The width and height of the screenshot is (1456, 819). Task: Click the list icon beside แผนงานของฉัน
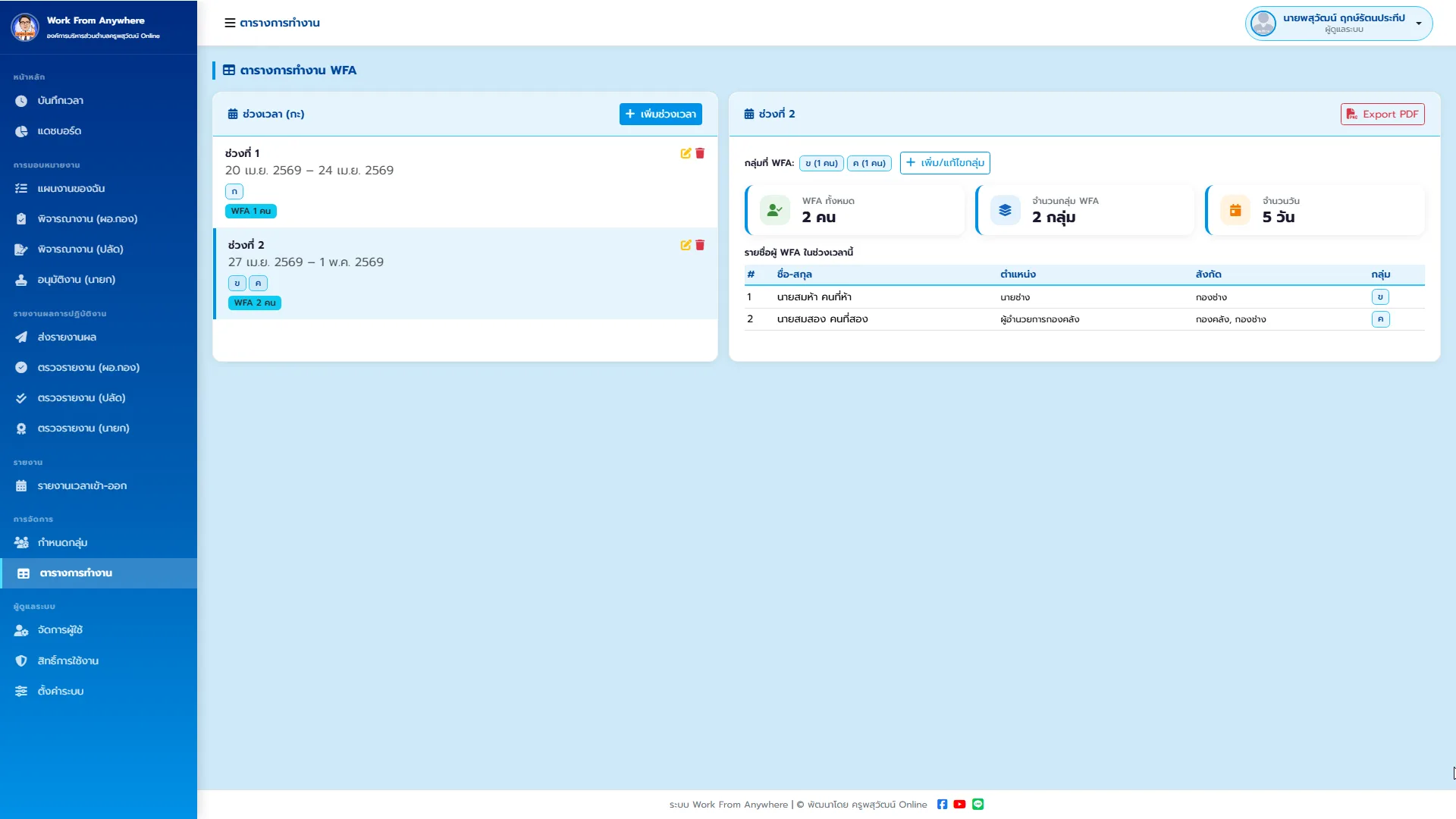[x=21, y=189]
